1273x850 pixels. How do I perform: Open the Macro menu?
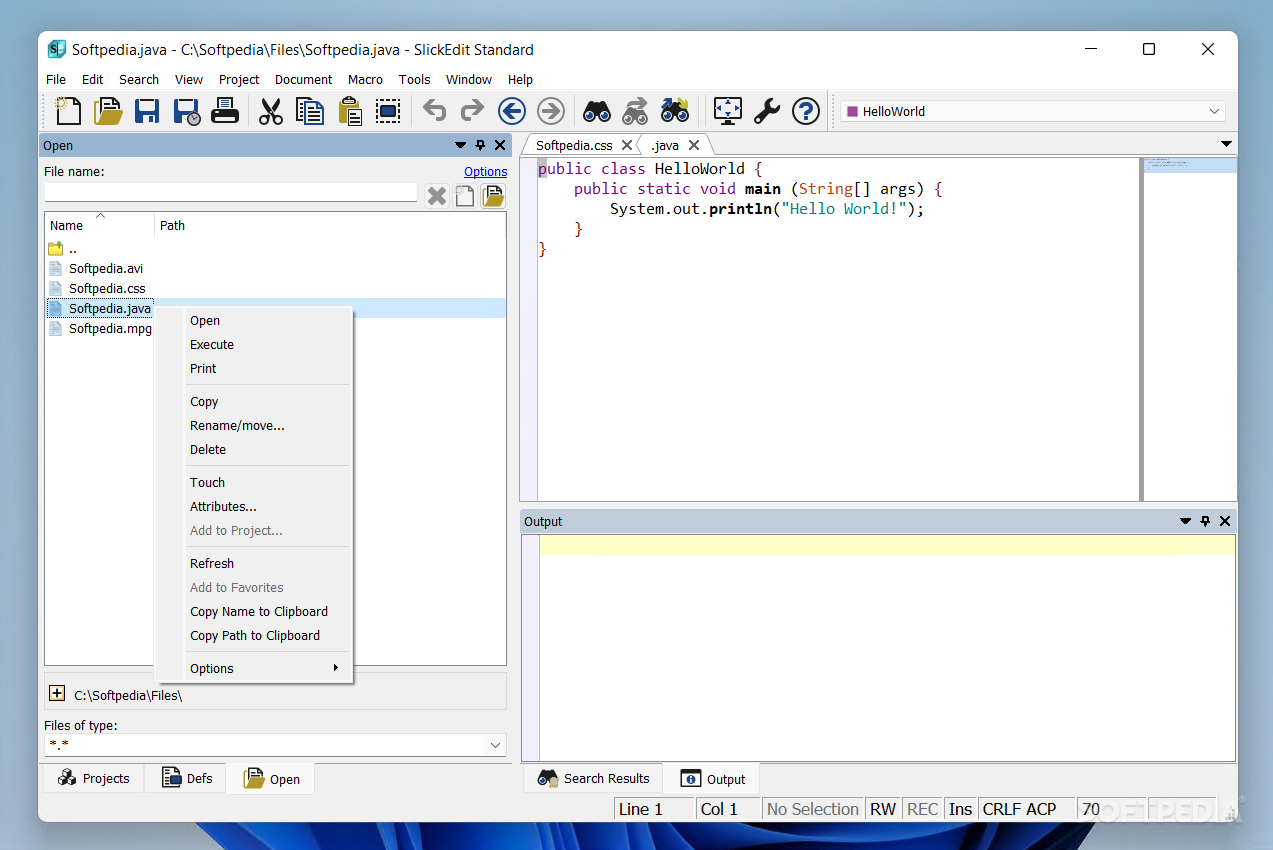coord(365,79)
